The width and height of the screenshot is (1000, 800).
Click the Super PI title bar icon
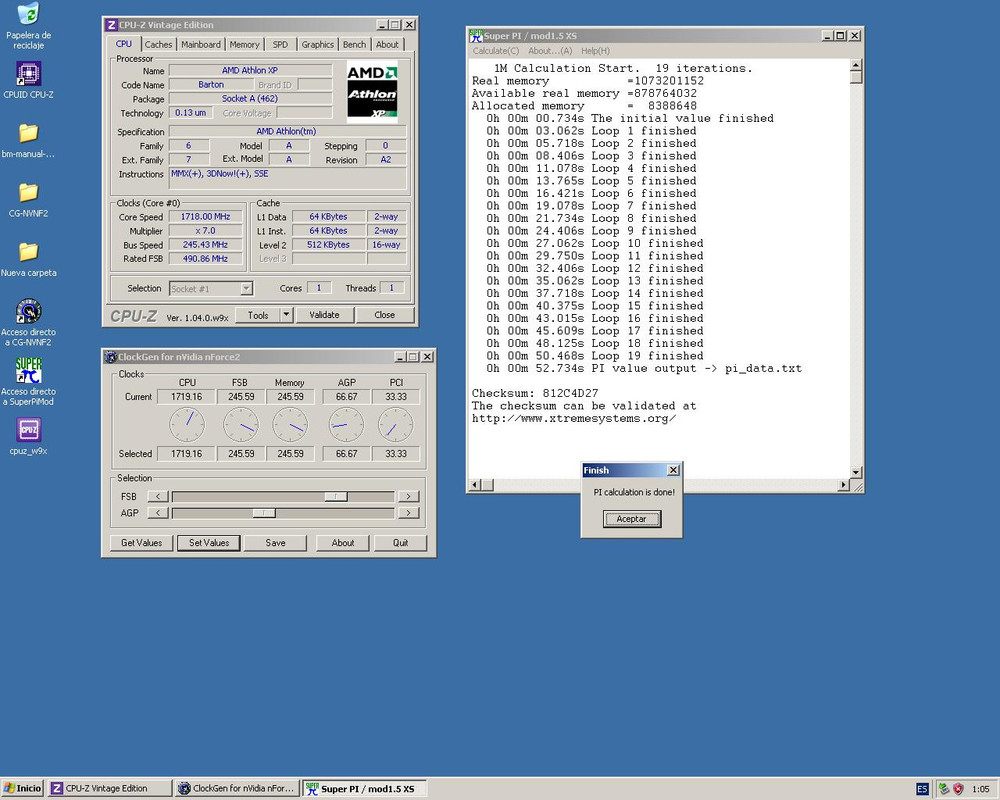[x=476, y=36]
